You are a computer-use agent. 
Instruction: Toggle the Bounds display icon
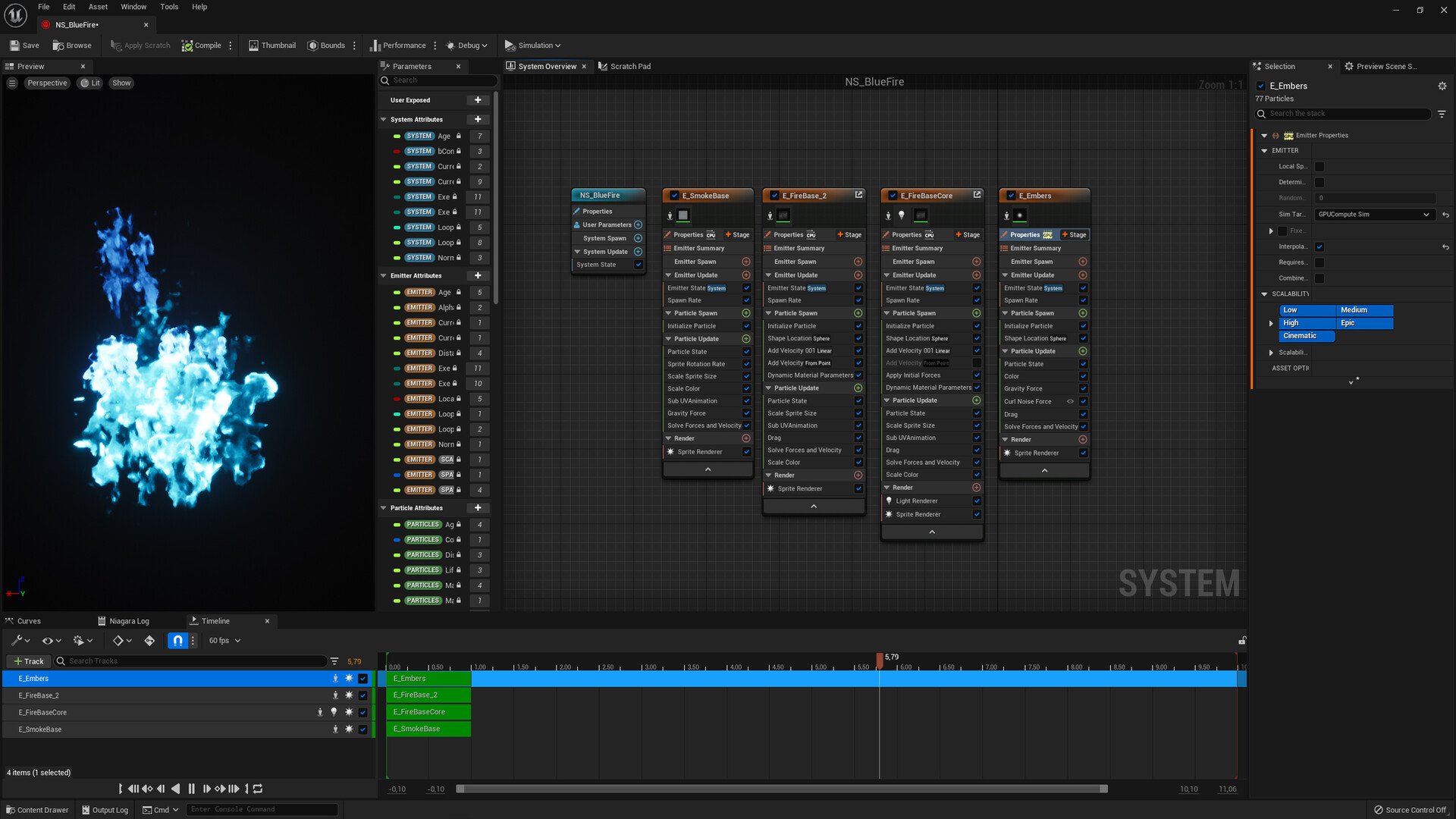312,45
